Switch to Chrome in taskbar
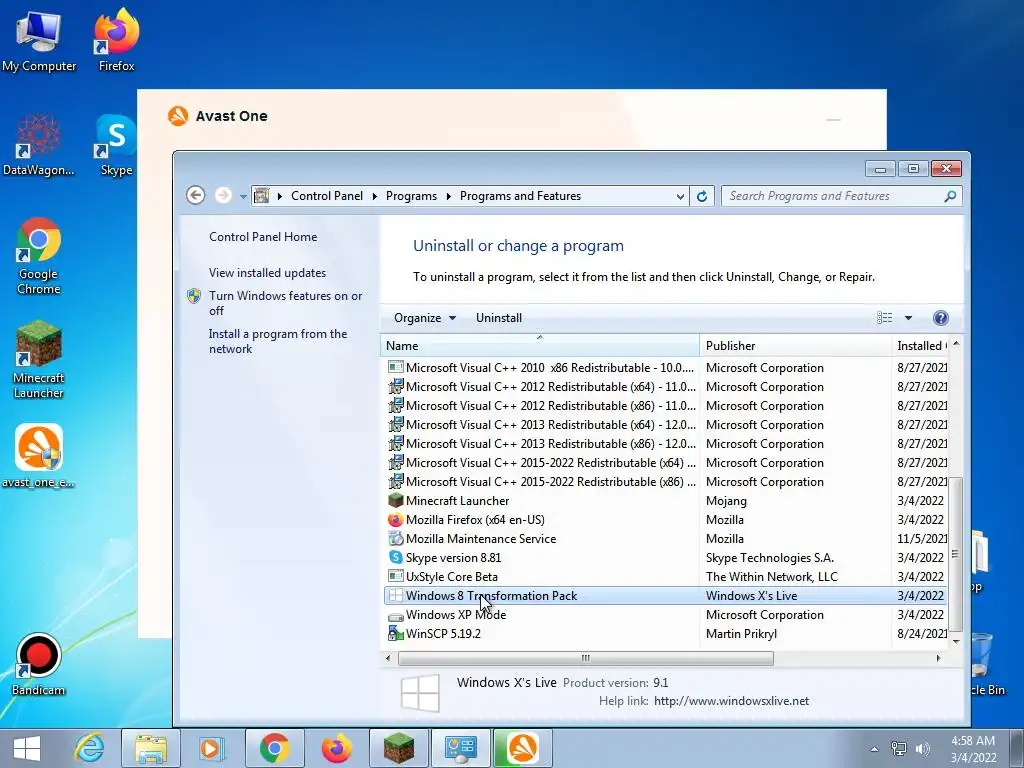Screen dimensions: 1024x768 (274, 748)
